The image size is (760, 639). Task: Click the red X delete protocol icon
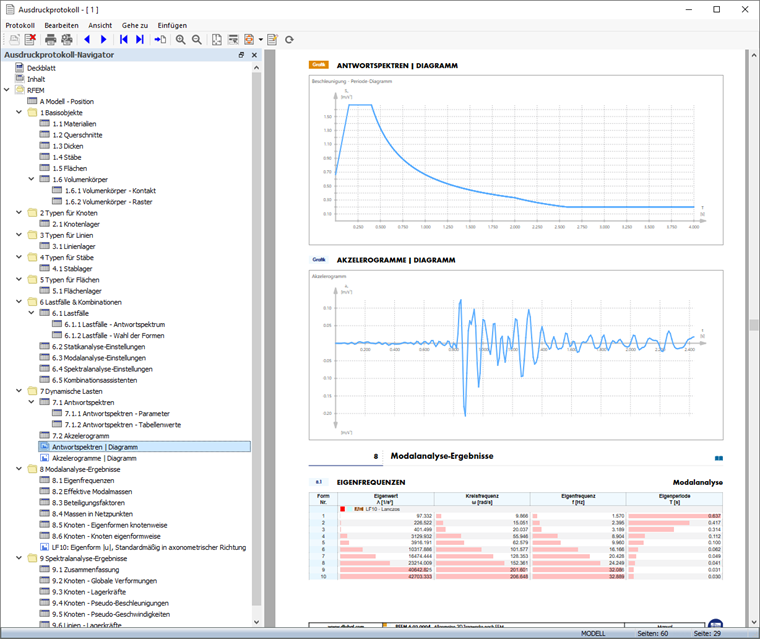coord(30,39)
